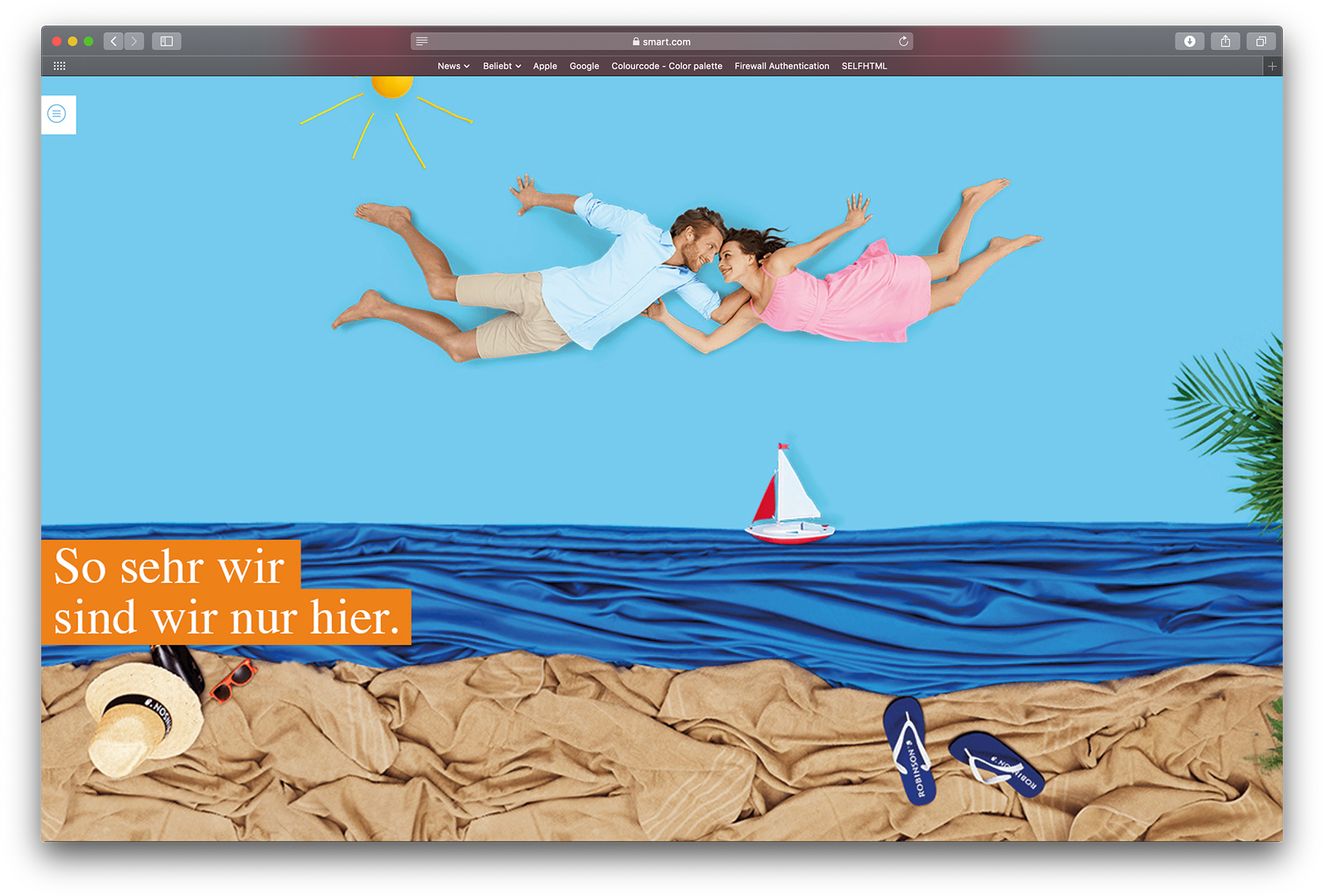Open the Apple bookmark

545,66
